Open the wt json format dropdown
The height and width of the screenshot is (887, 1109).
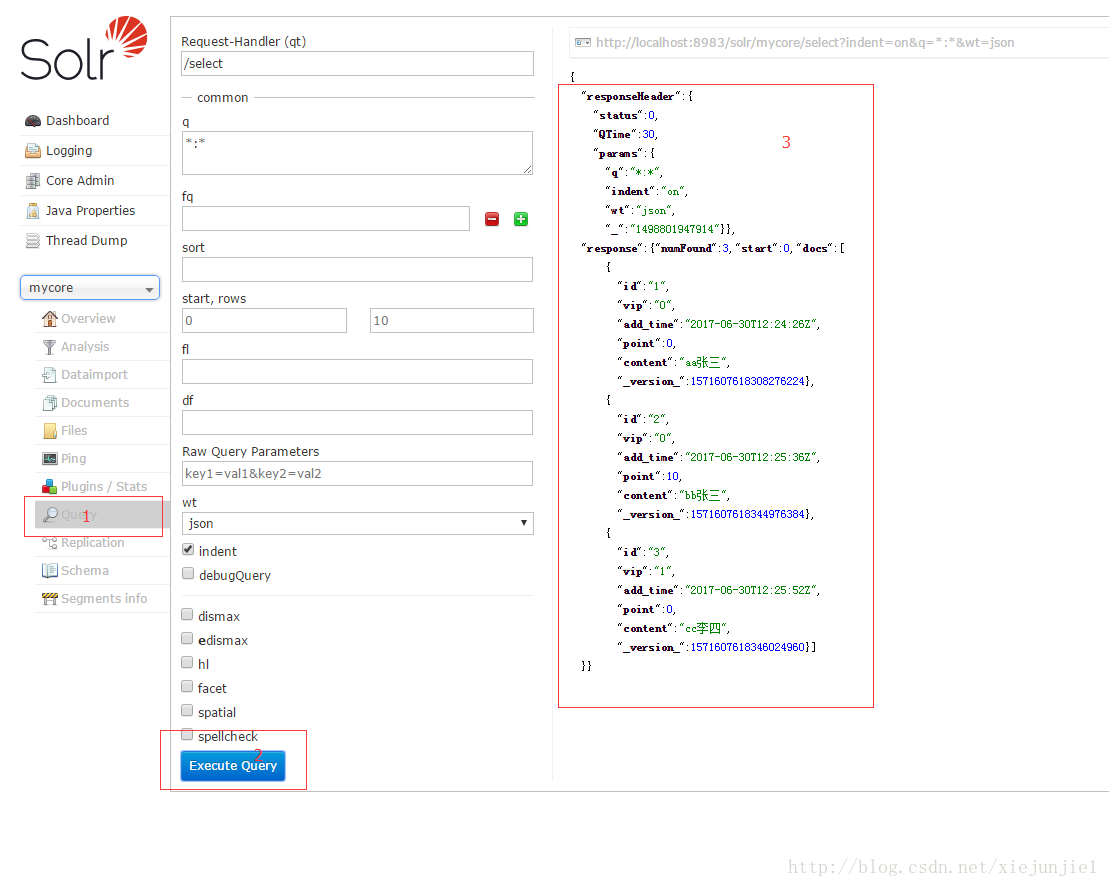point(358,523)
